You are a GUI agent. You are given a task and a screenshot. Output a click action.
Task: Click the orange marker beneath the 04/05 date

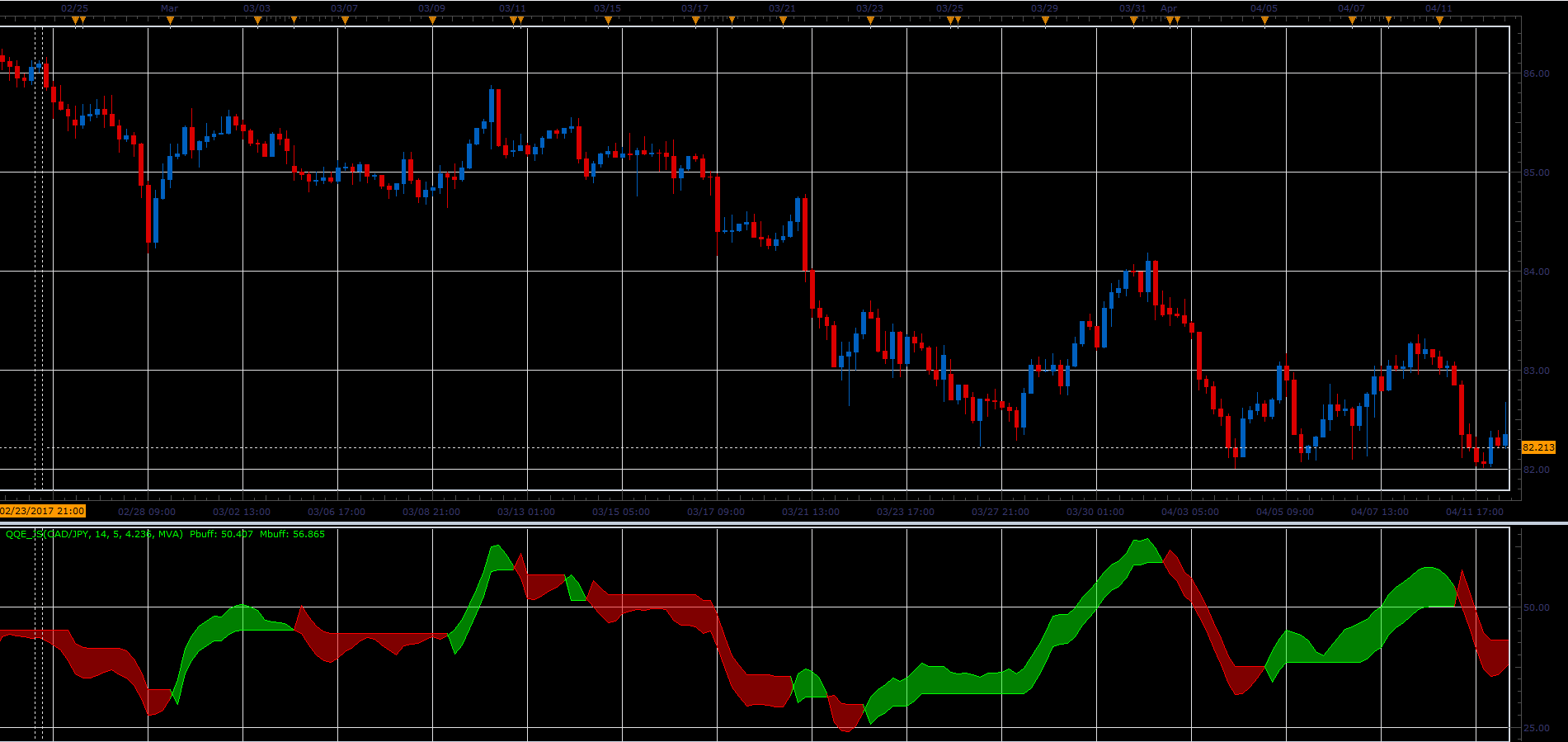coord(1264,21)
